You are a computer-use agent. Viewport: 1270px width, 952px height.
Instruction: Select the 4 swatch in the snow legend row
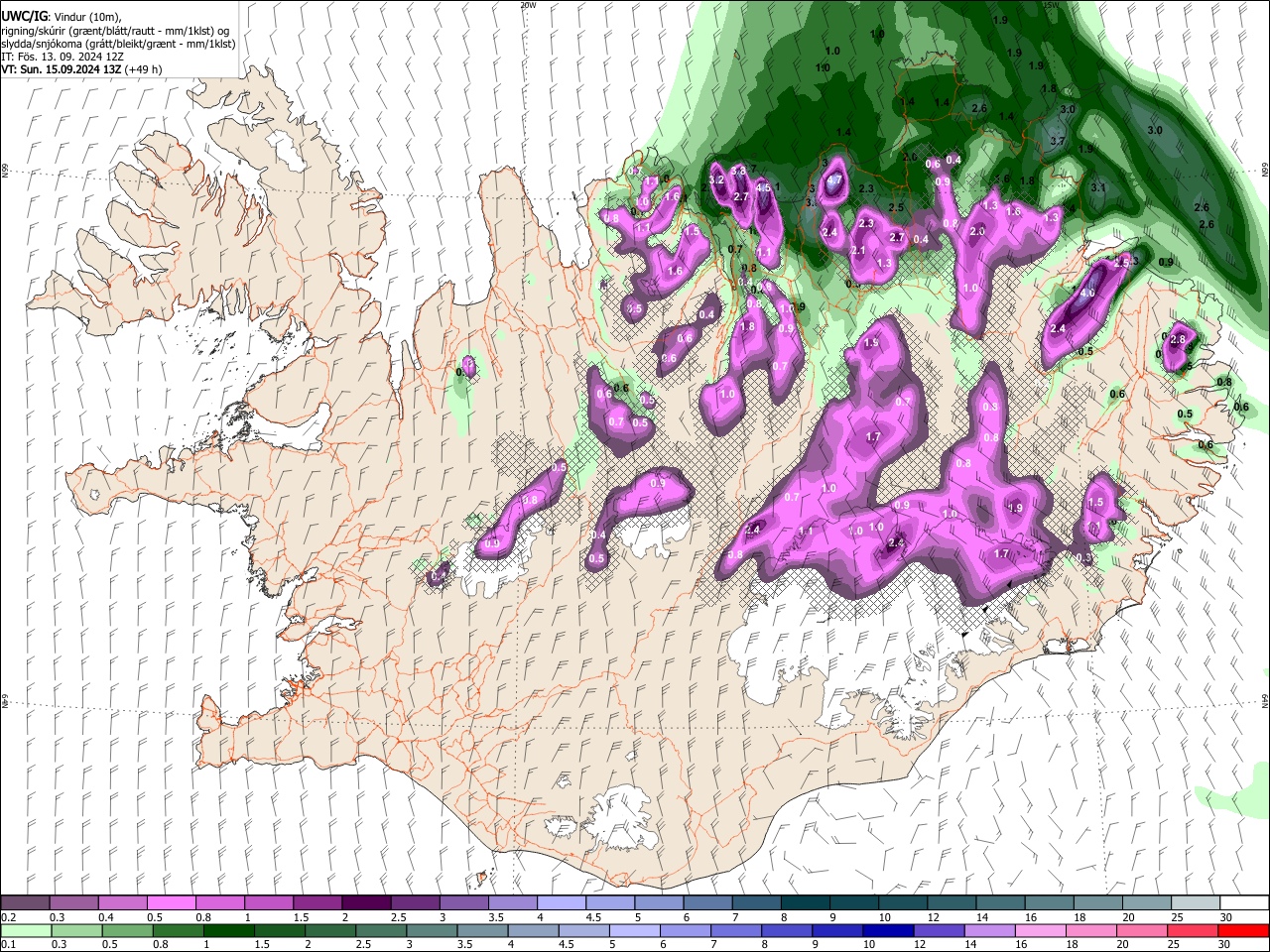tap(561, 902)
